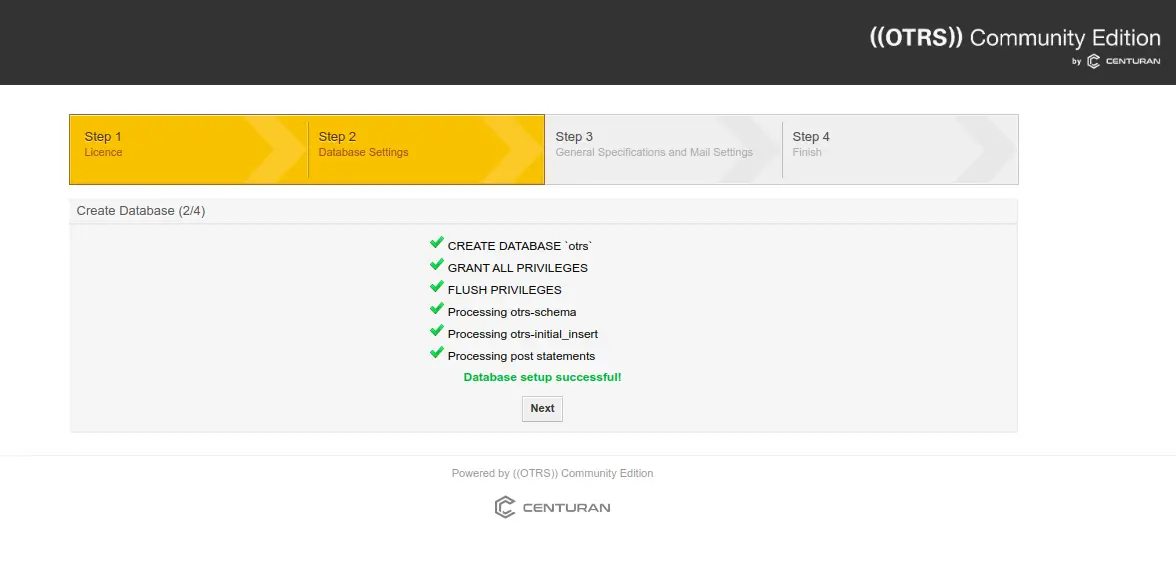Click the Centuran logo in the footer

[552, 508]
